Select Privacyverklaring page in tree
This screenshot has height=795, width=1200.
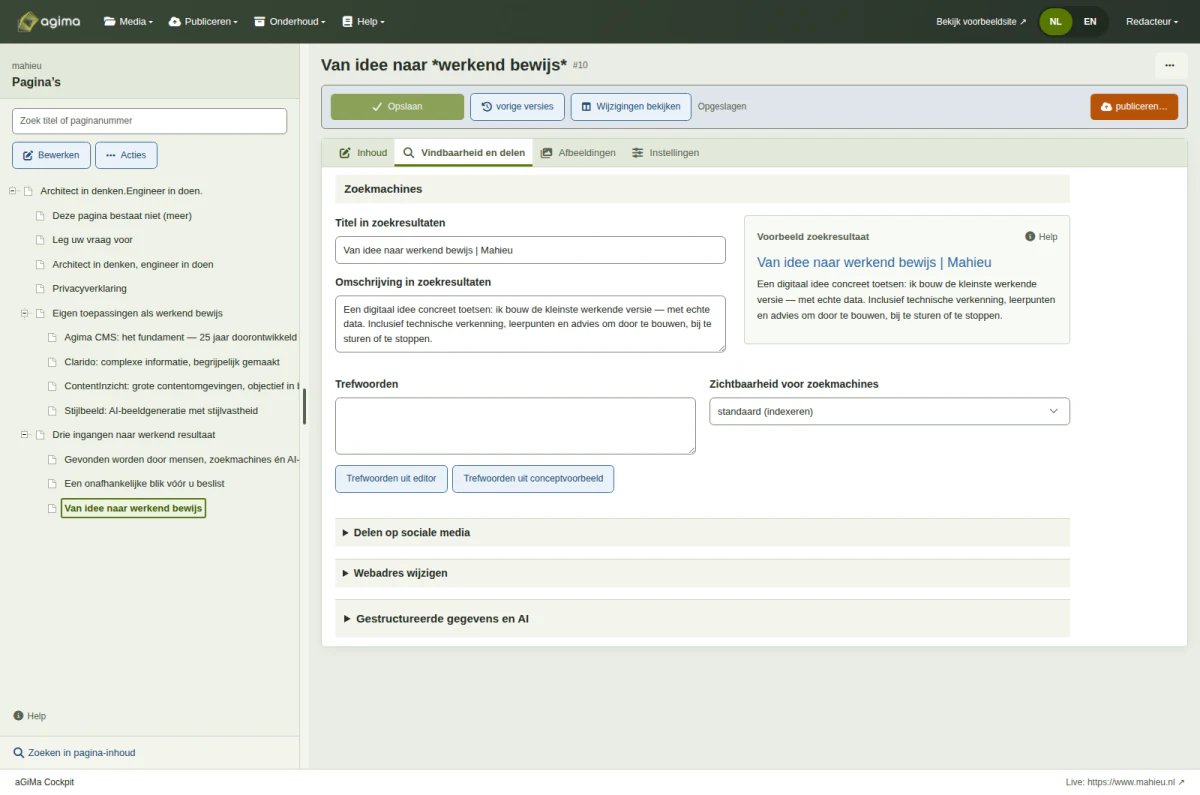89,289
